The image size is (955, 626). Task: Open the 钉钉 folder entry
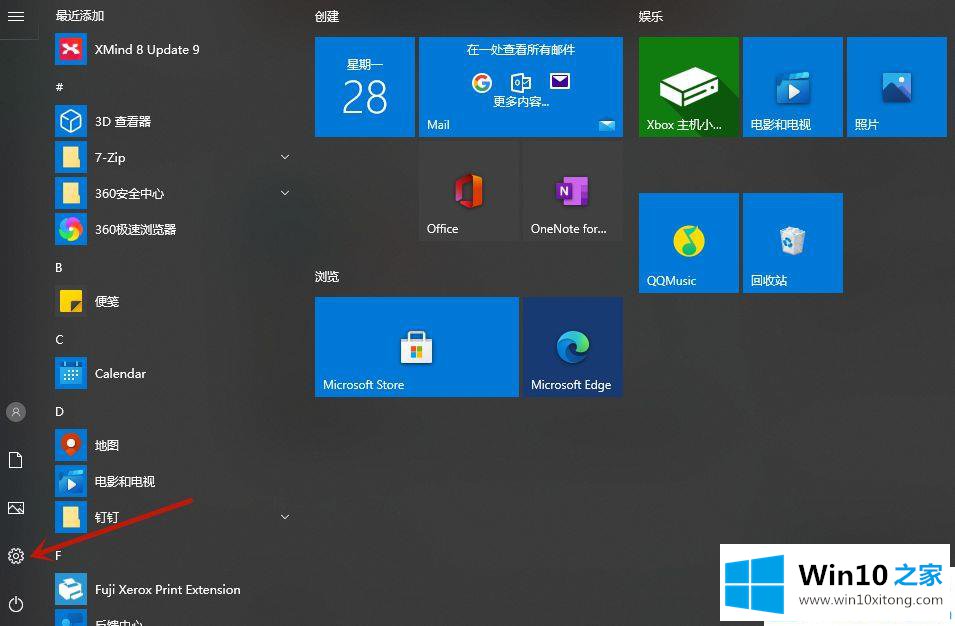(172, 517)
